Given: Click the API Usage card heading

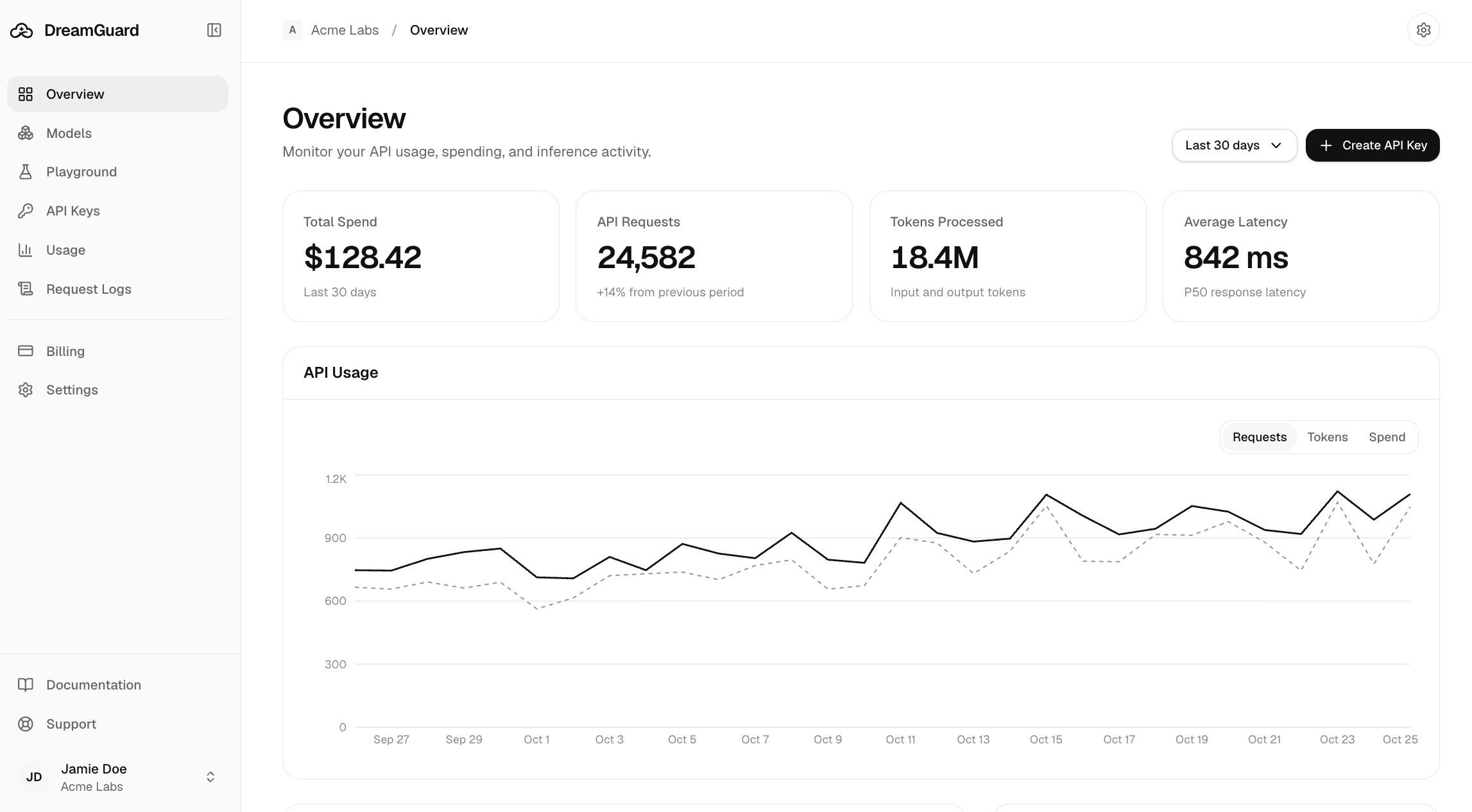Looking at the screenshot, I should 341,373.
